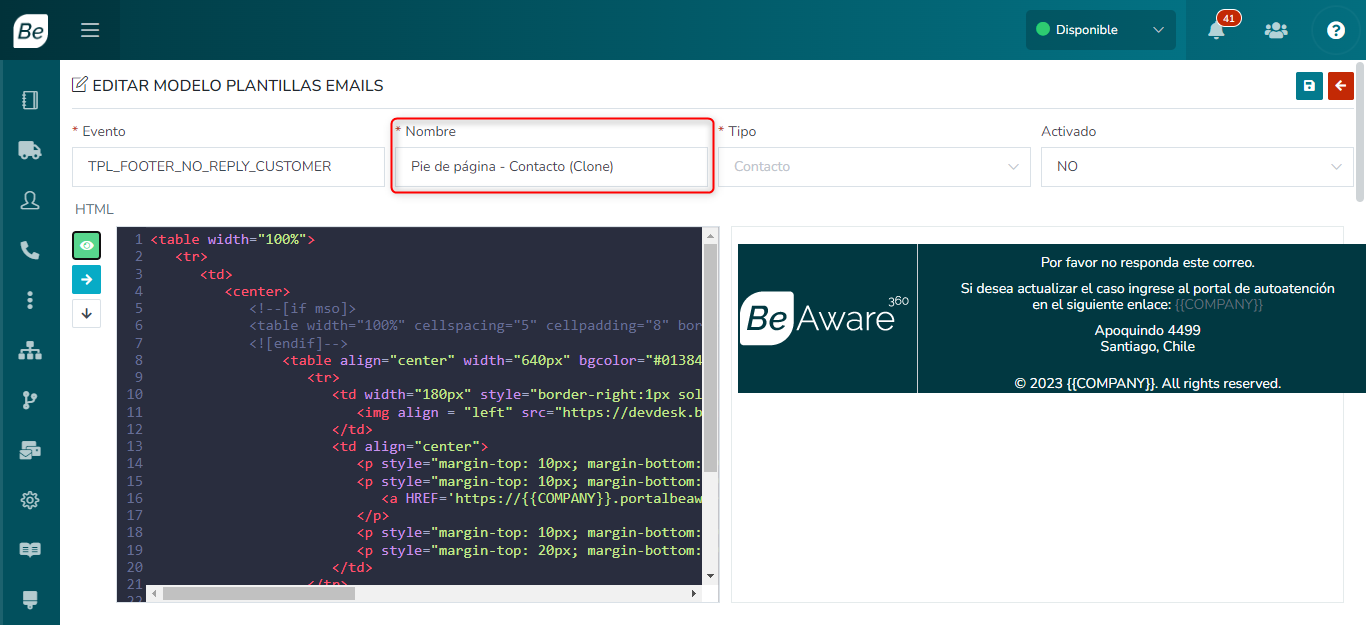
Task: Click the Nombre input field
Action: click(552, 167)
